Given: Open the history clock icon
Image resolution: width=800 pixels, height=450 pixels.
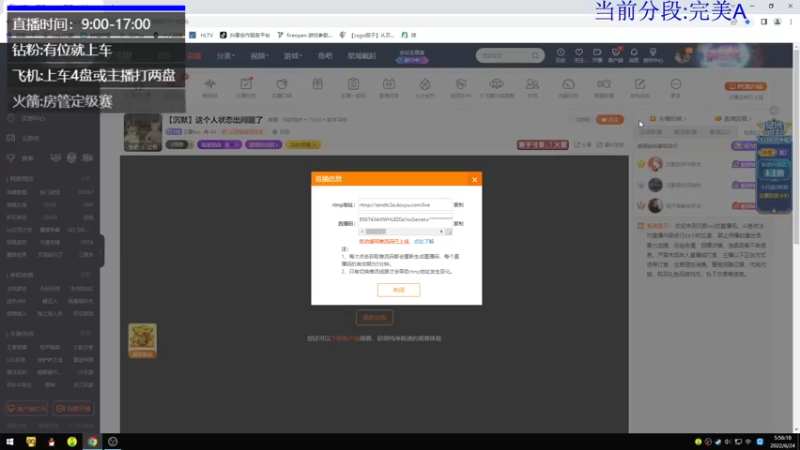Looking at the screenshot, I should [561, 56].
